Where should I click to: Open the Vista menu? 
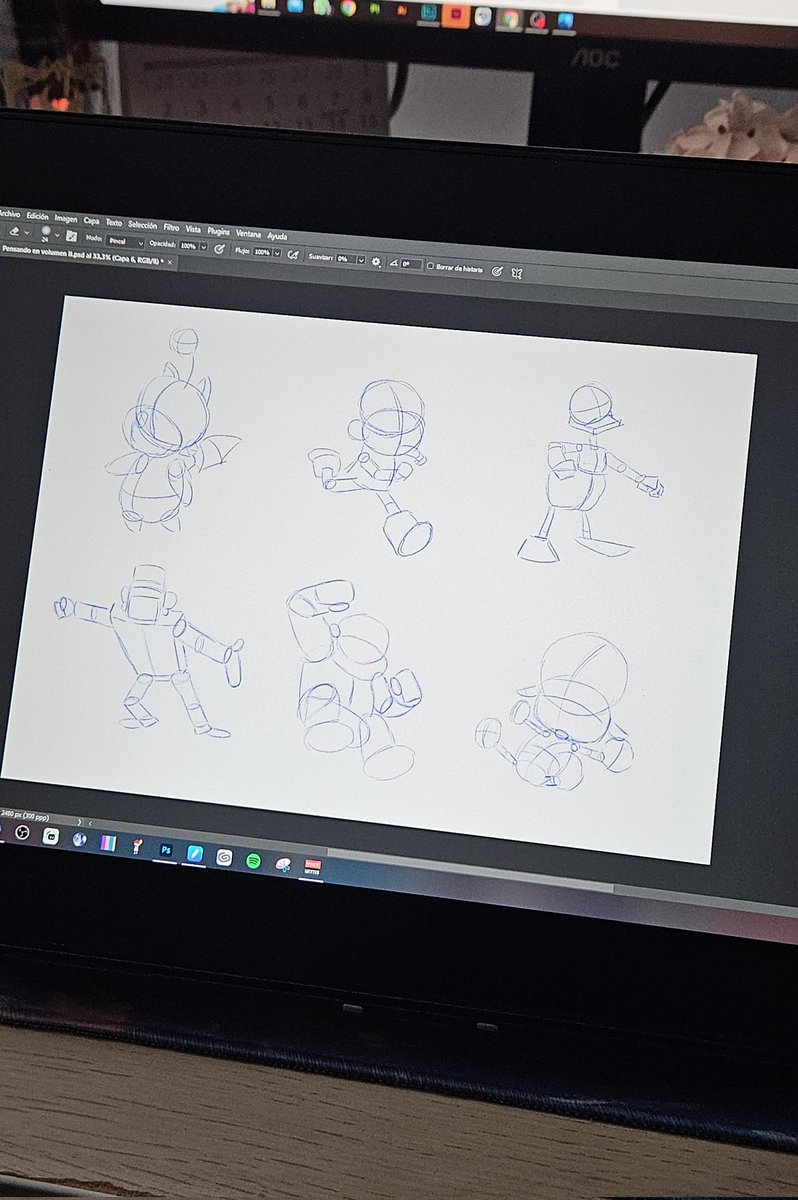coord(193,229)
